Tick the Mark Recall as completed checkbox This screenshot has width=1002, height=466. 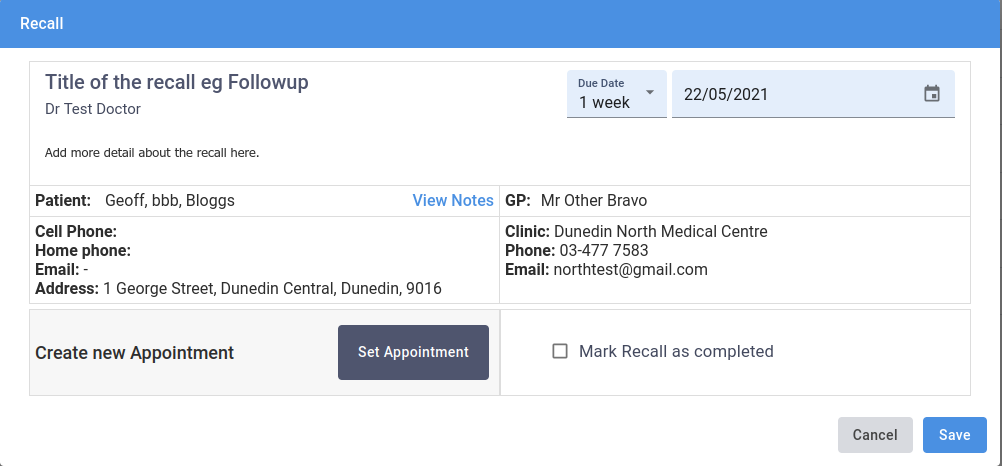click(x=560, y=351)
